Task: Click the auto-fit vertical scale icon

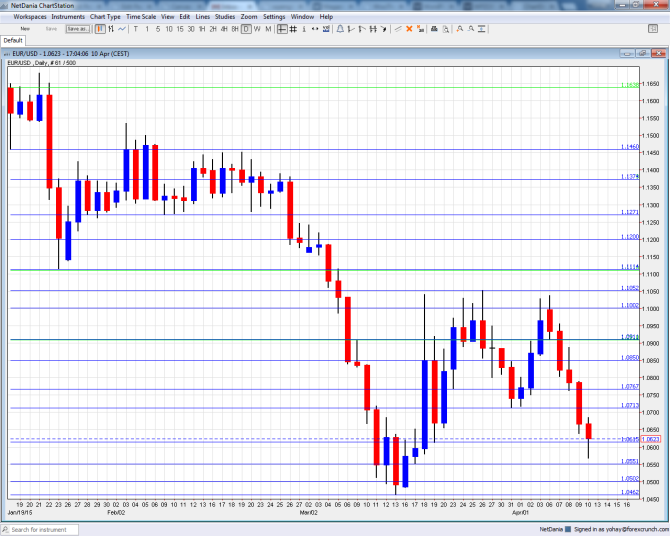Action: pyautogui.click(x=482, y=29)
